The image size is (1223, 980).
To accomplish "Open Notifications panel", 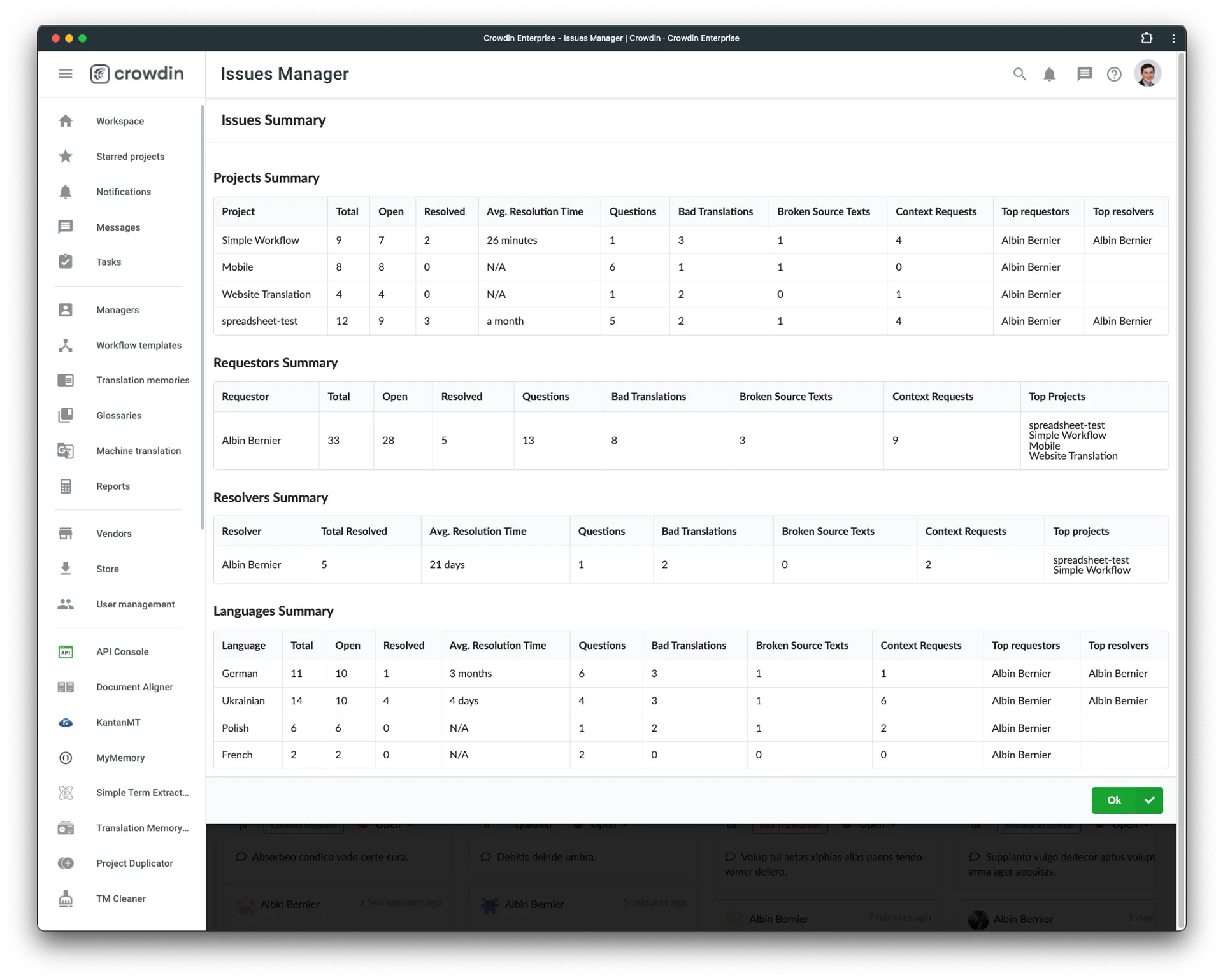I will tap(1051, 75).
